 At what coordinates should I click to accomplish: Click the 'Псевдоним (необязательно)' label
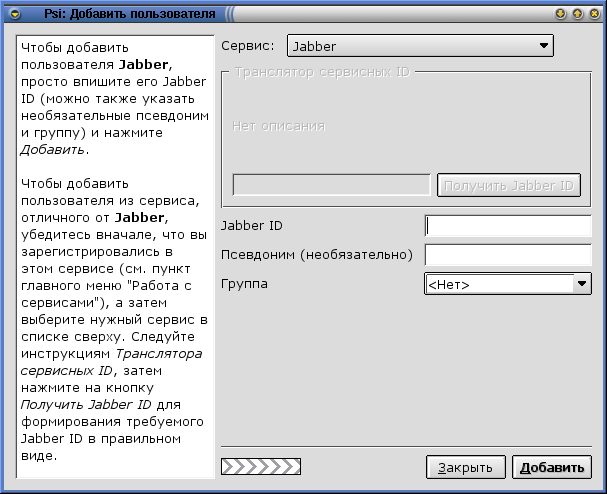[317, 255]
